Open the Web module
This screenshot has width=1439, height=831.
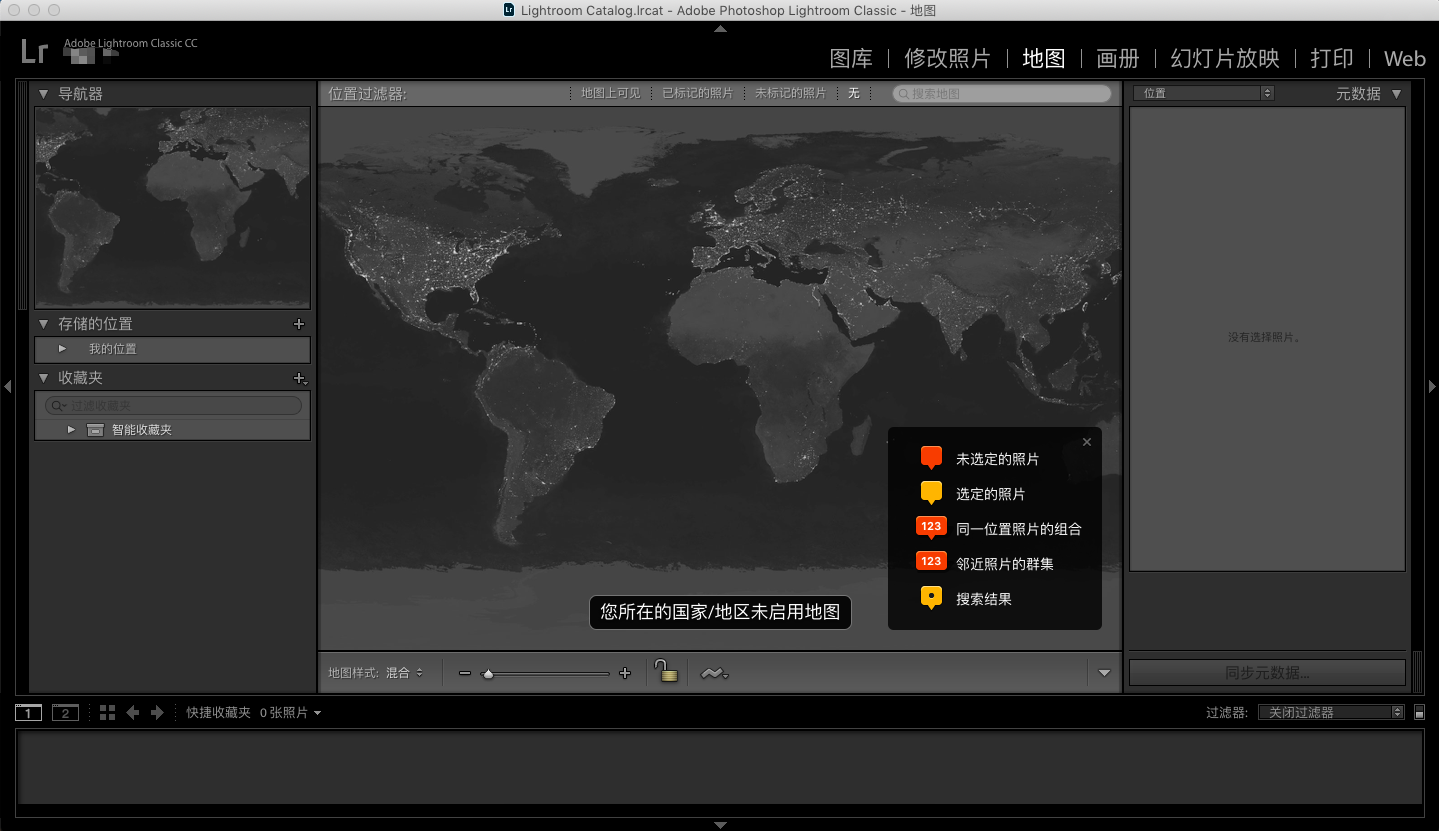(x=1404, y=59)
